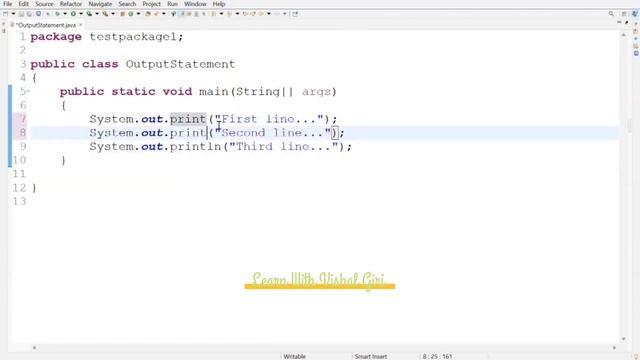Click the 'OutputStatement' class name
Screen dimensions: 640x360
click(180, 64)
